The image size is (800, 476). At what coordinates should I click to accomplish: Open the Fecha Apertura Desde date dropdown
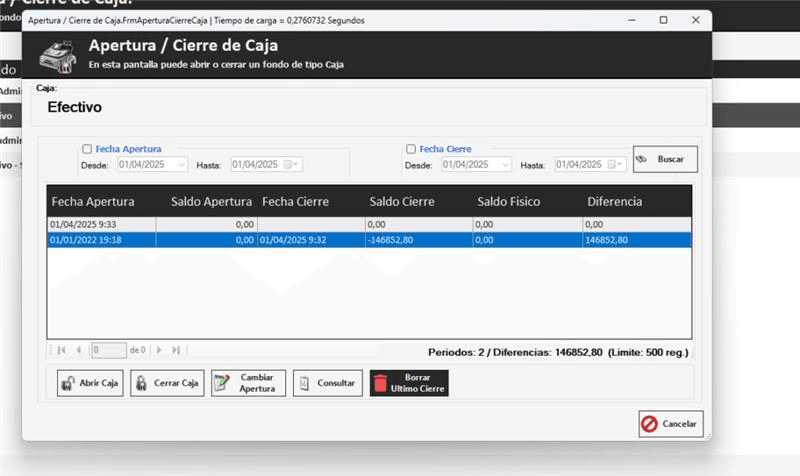[181, 164]
